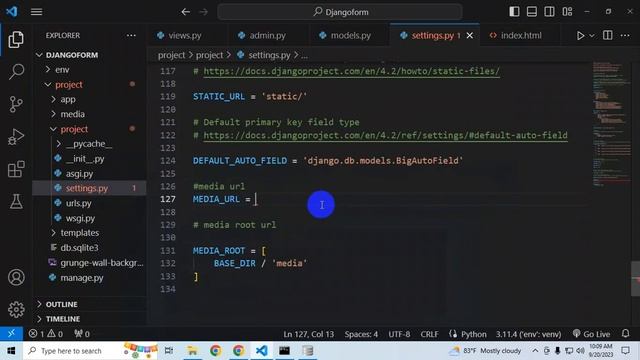The width and height of the screenshot is (640, 360).
Task: Switch to the models.py tab
Action: tap(350, 36)
